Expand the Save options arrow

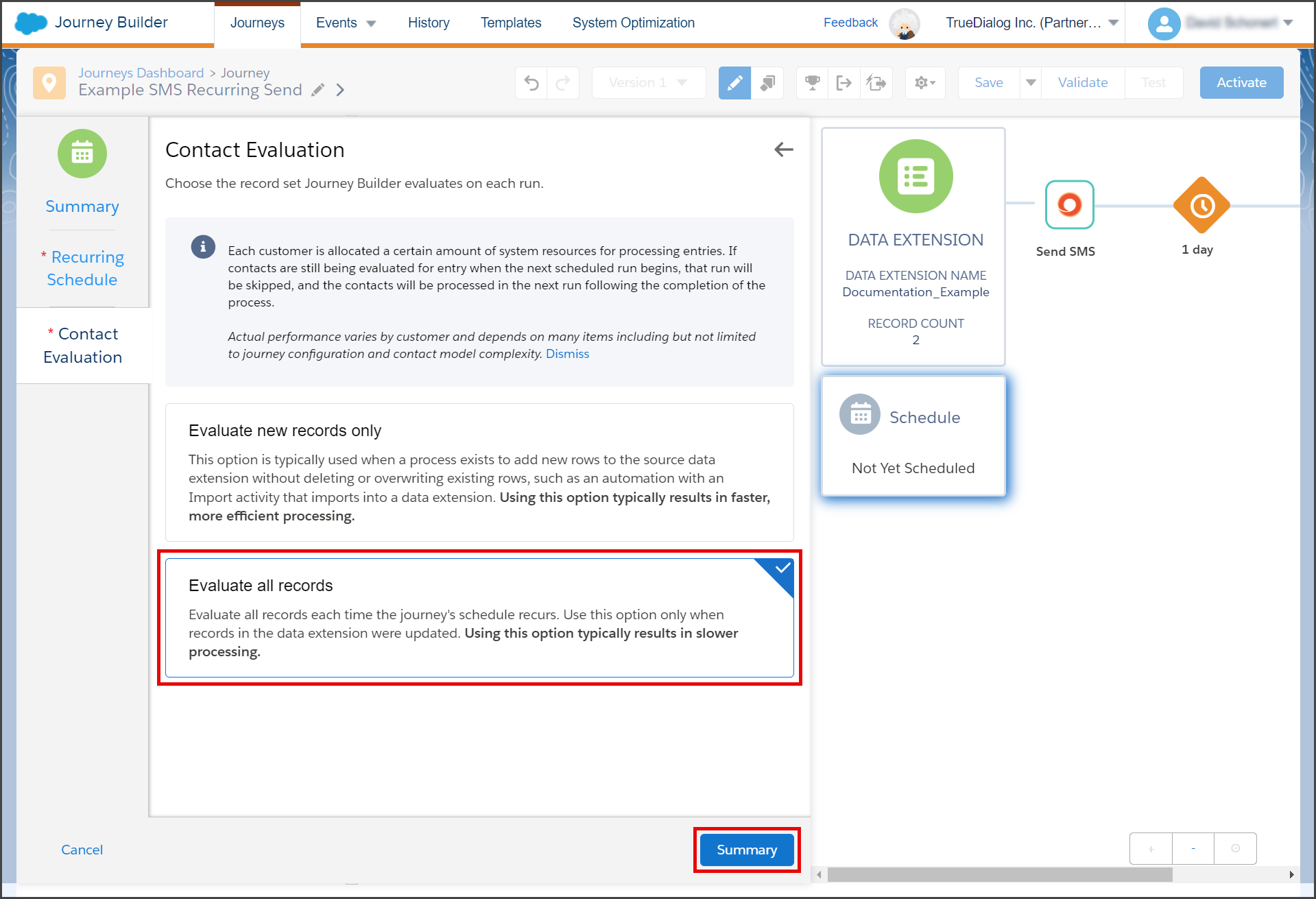(x=1031, y=83)
